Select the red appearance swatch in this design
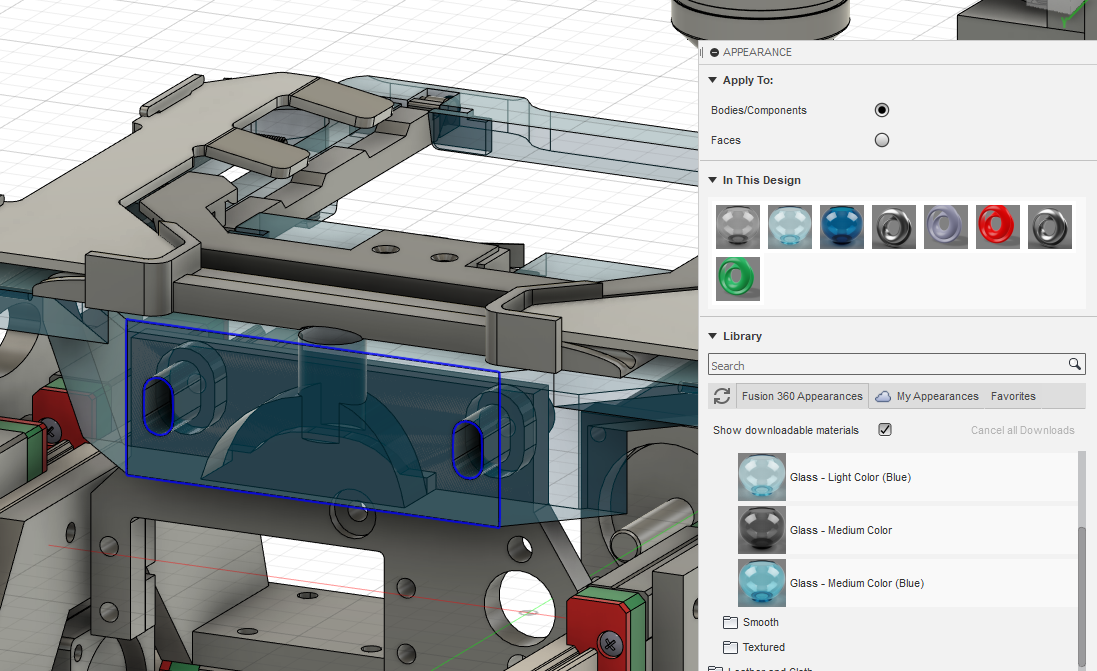The width and height of the screenshot is (1097, 671). tap(997, 226)
